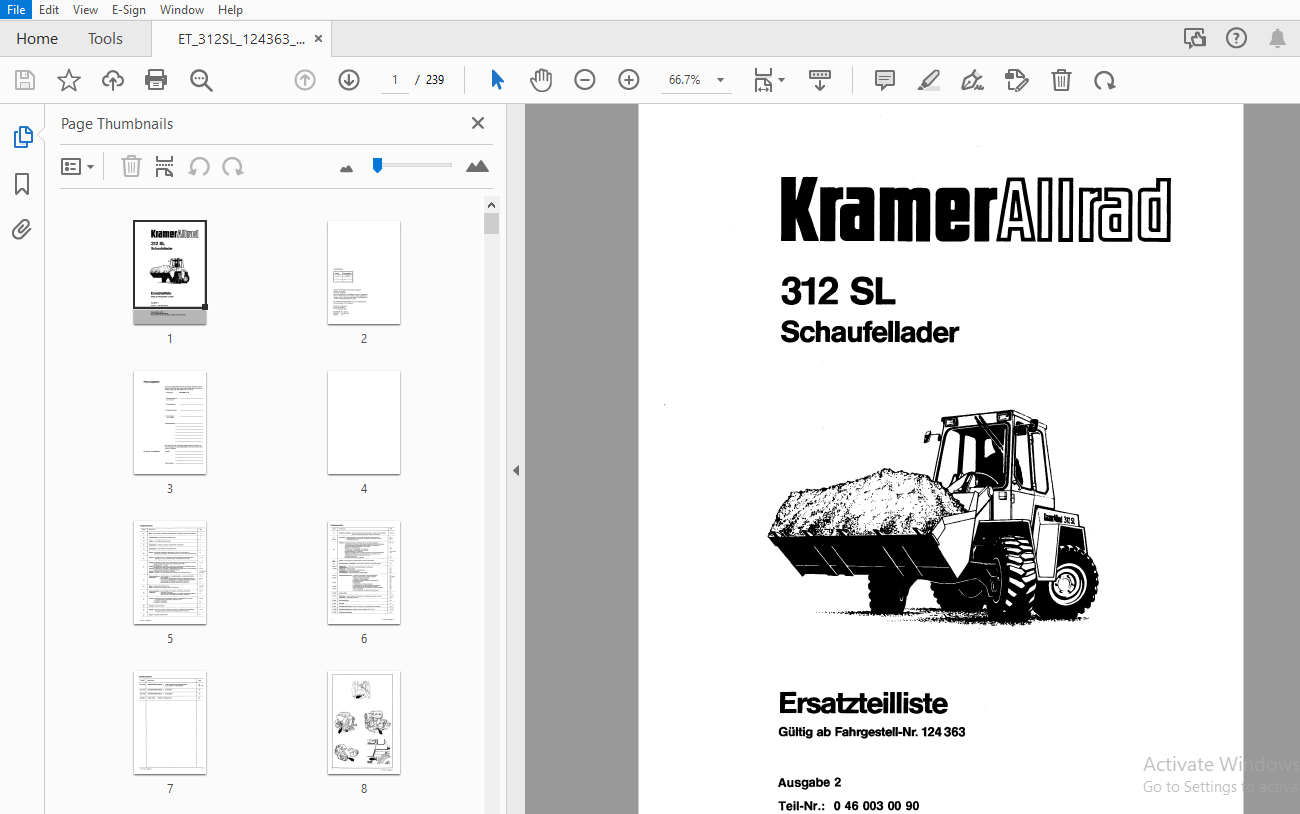1300x814 pixels.
Task: Open the notifications bell icon
Action: (x=1277, y=38)
